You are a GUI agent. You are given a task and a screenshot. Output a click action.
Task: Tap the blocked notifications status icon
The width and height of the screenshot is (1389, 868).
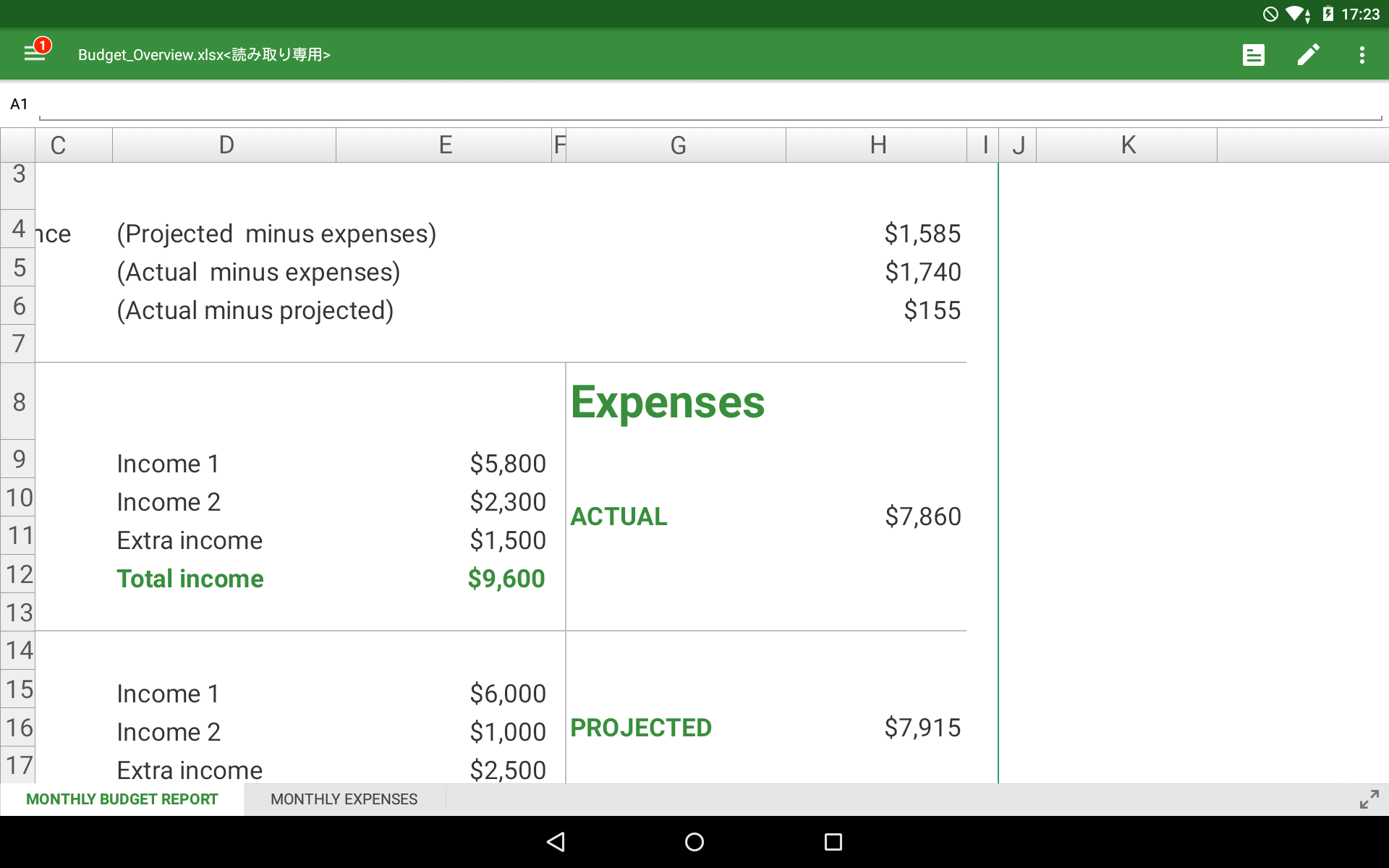coord(1270,14)
